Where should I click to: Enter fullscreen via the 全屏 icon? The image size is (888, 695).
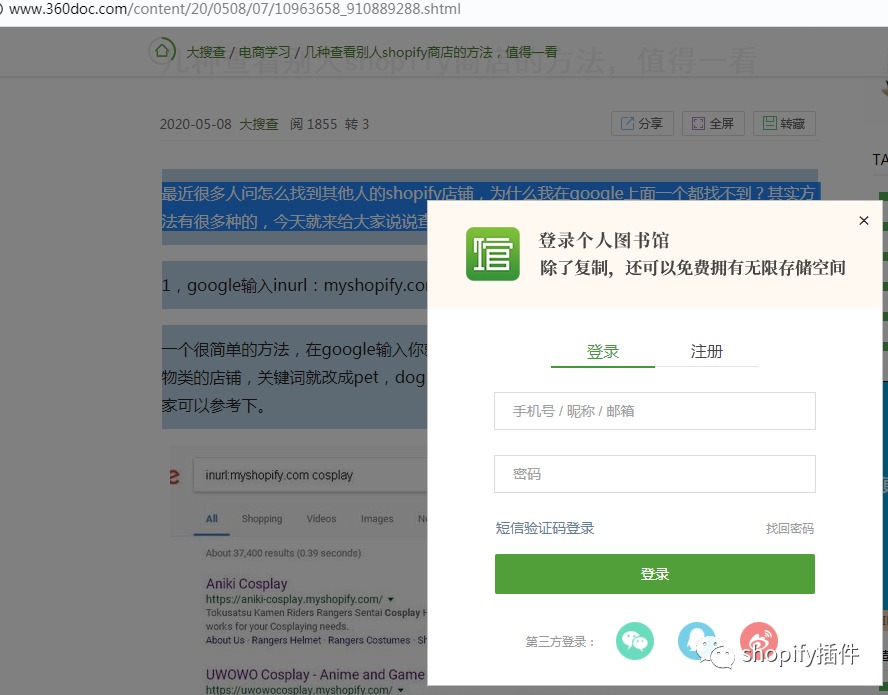click(x=713, y=123)
